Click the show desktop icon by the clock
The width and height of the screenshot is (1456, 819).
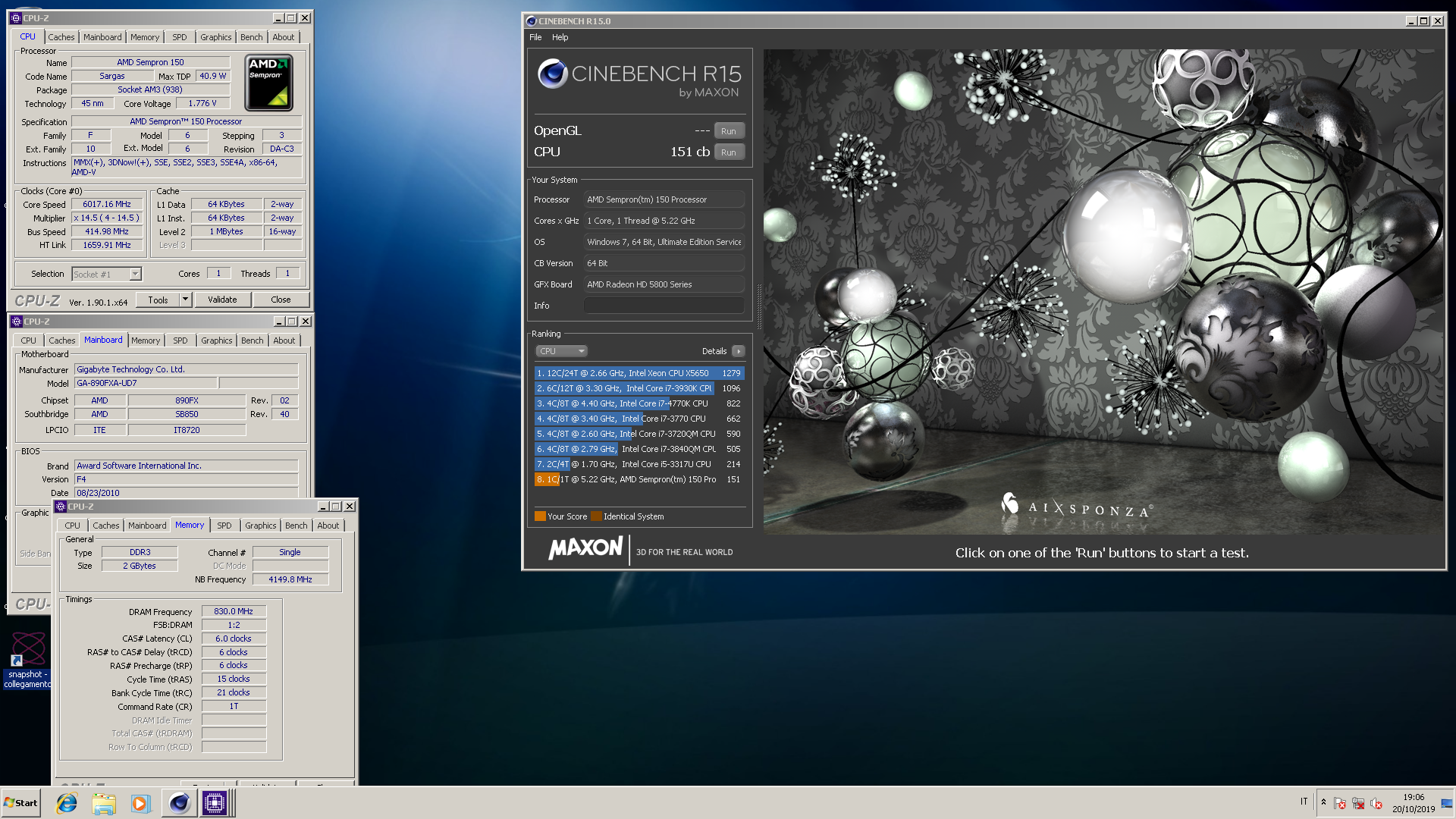(x=1447, y=803)
